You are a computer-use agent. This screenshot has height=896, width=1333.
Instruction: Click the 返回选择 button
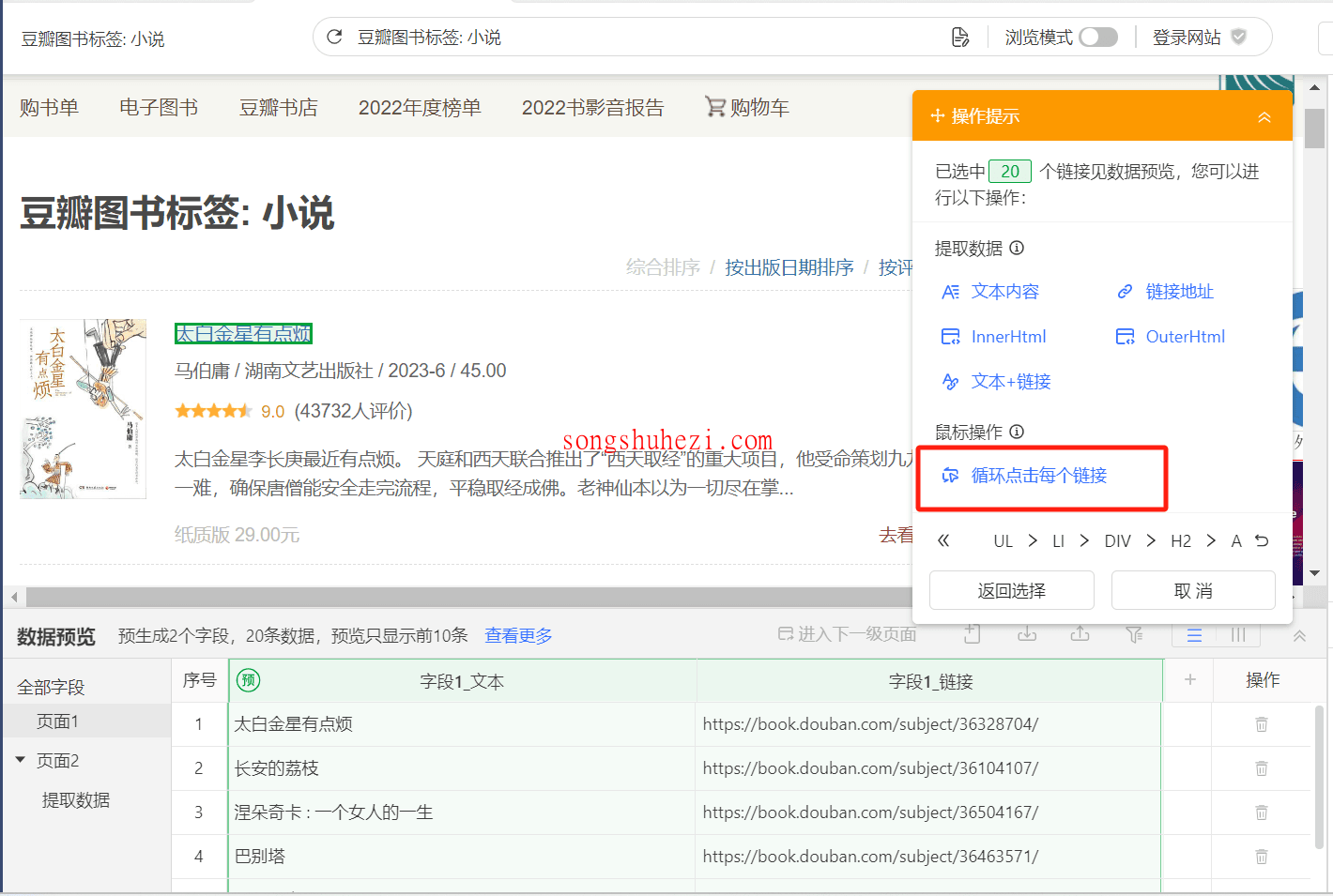click(1012, 590)
